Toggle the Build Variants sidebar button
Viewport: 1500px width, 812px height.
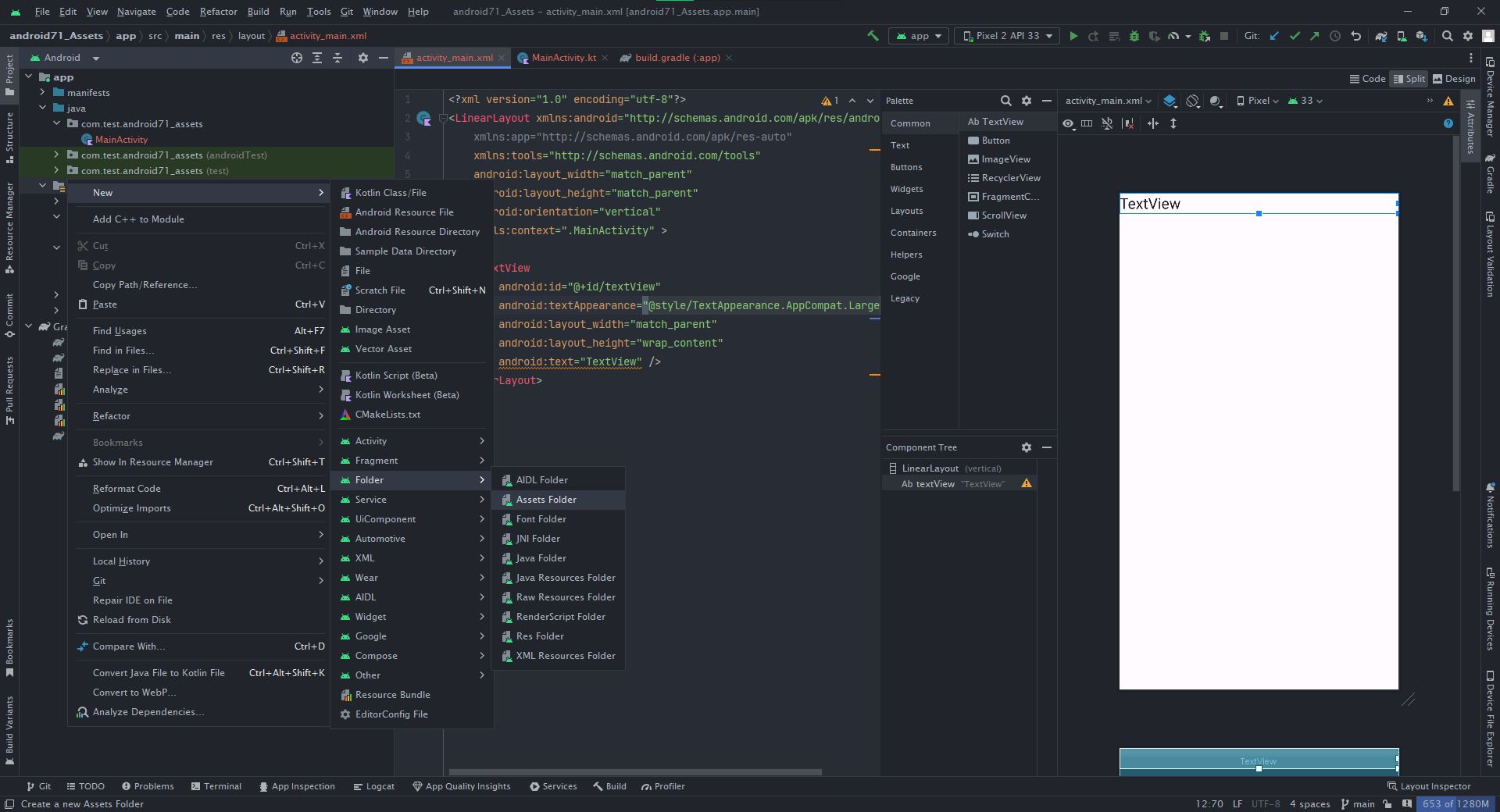pyautogui.click(x=9, y=730)
